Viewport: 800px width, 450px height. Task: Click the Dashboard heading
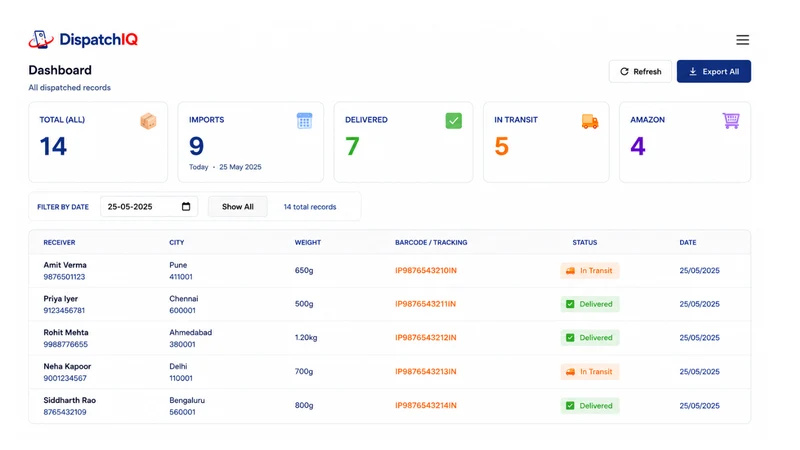[x=60, y=70]
